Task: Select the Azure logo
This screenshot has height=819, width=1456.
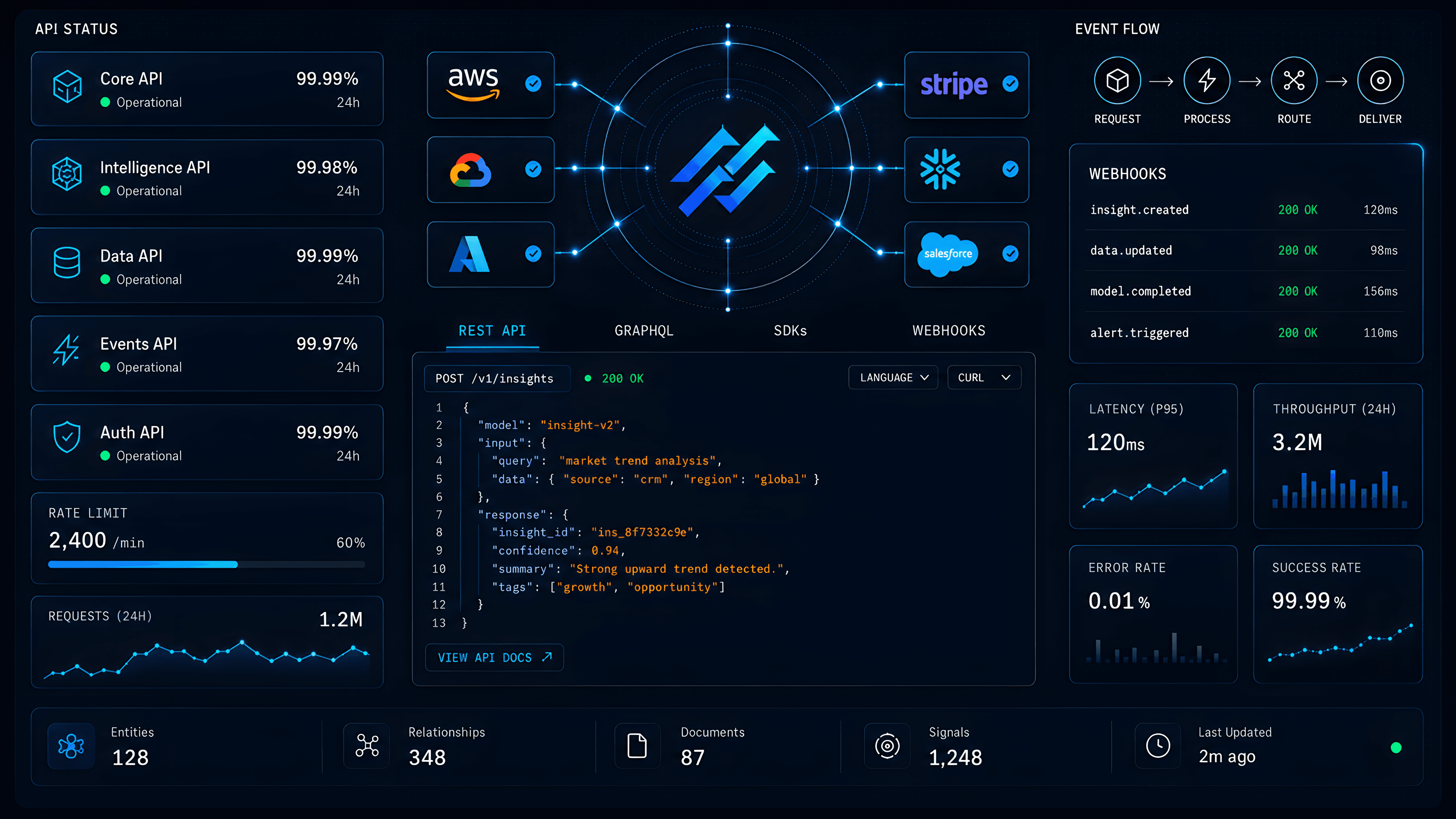Action: [469, 254]
